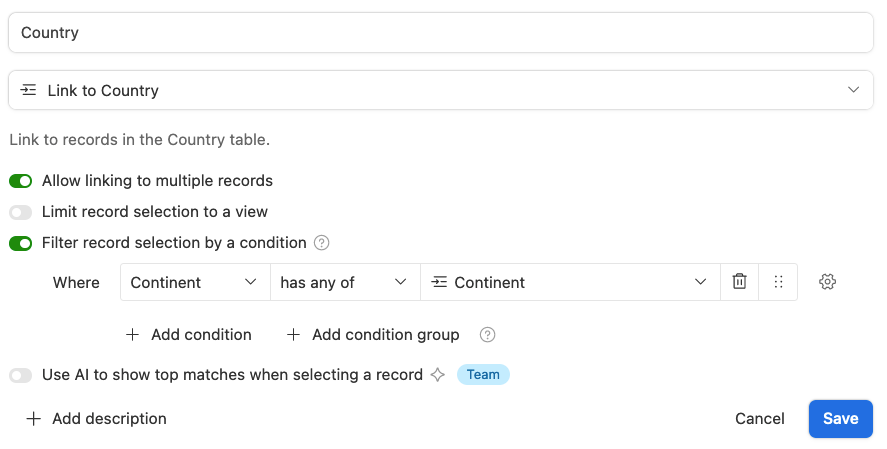Viewport: 887px width, 449px height.
Task: Enable Limit record selection to a view
Action: pos(20,212)
